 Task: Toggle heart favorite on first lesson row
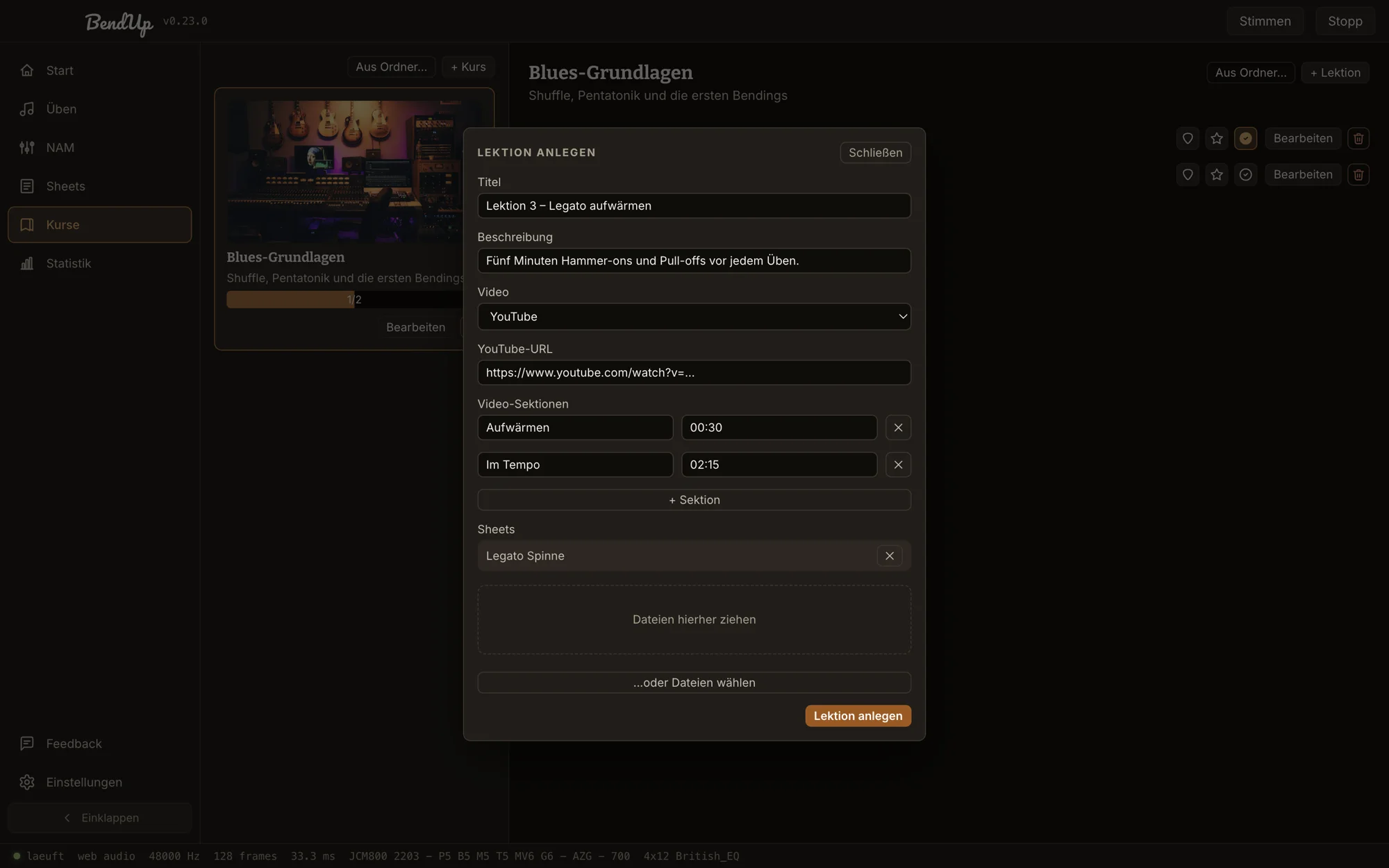(1188, 138)
